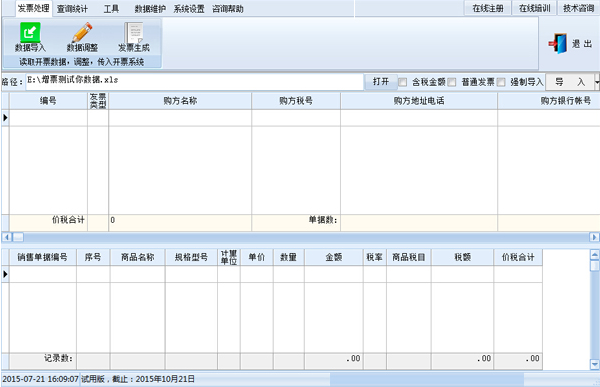600x387 pixels.
Task: Expand the dropdown arrow beside 导入 button
Action: click(597, 82)
